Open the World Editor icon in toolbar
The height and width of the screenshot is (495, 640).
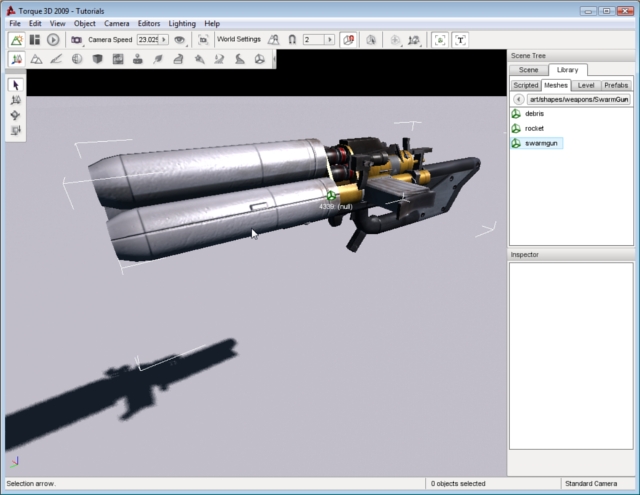click(17, 40)
